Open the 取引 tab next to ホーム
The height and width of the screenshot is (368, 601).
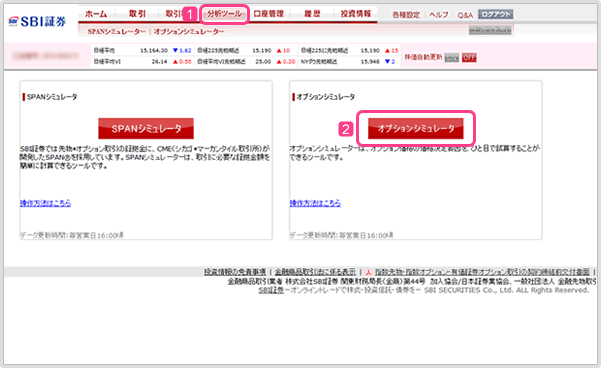[x=137, y=14]
